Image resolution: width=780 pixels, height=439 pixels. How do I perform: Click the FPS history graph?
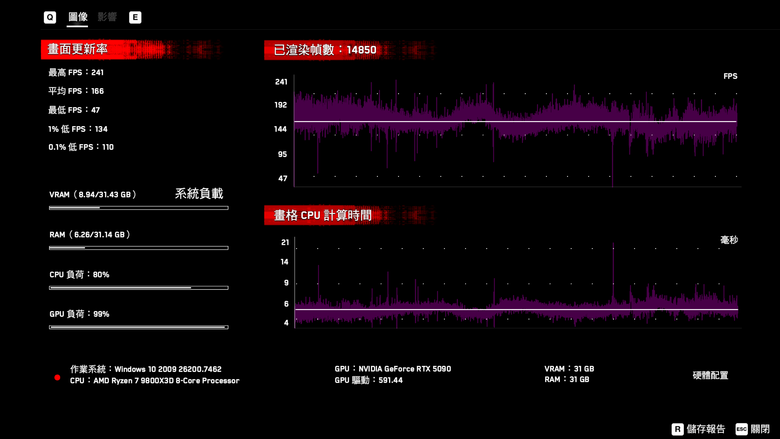tap(515, 131)
